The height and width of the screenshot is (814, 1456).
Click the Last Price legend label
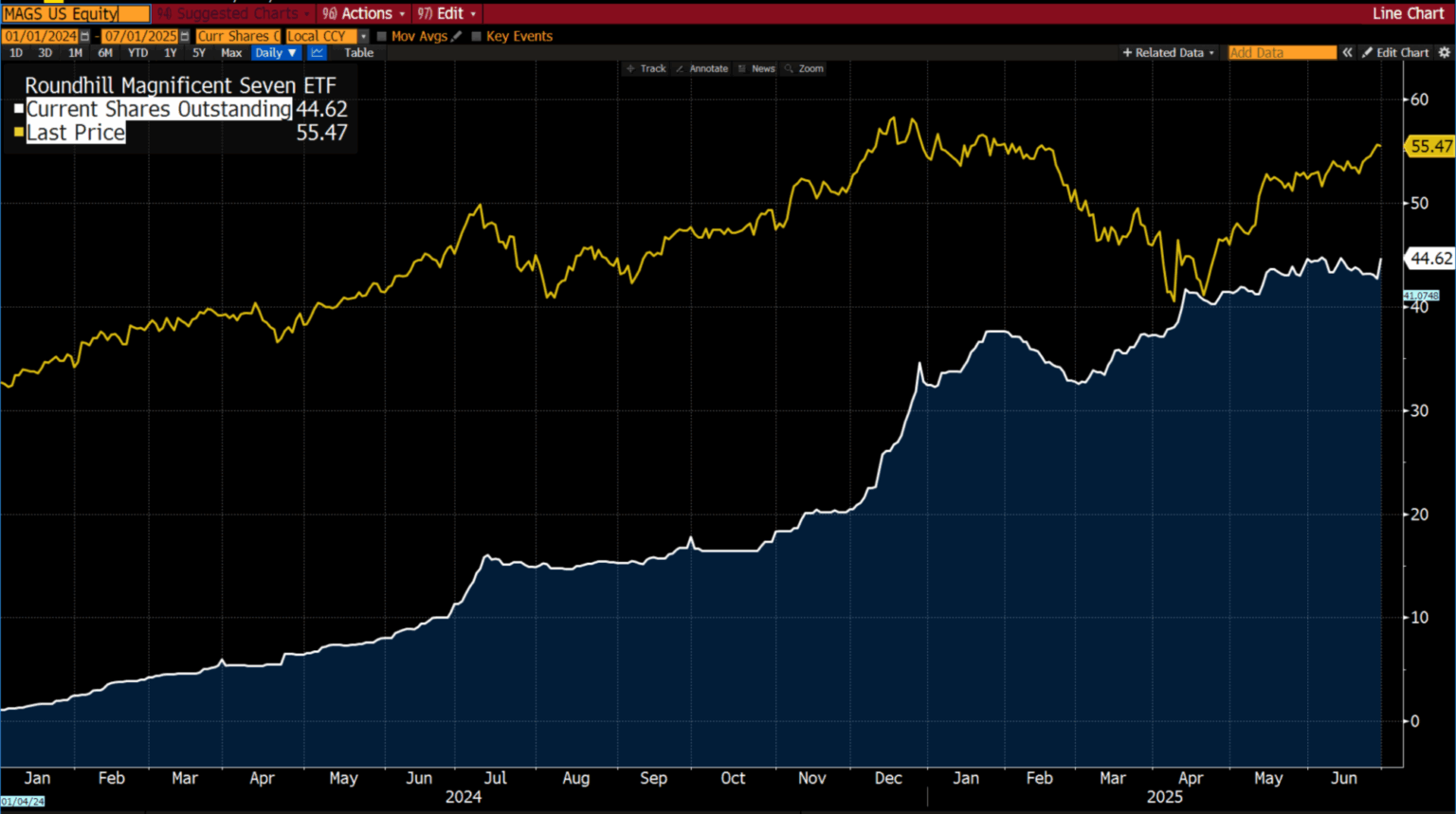pyautogui.click(x=76, y=133)
